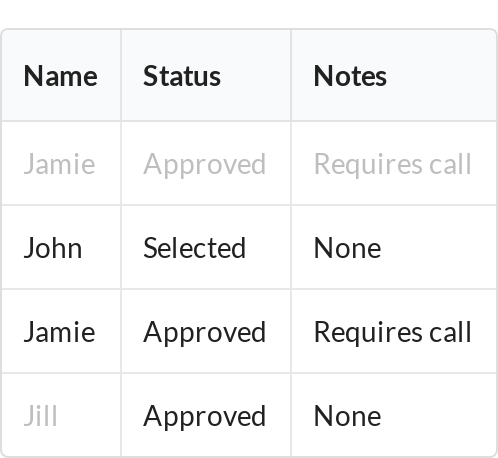Click the Selected status cell
The height and width of the screenshot is (458, 498).
206,247
